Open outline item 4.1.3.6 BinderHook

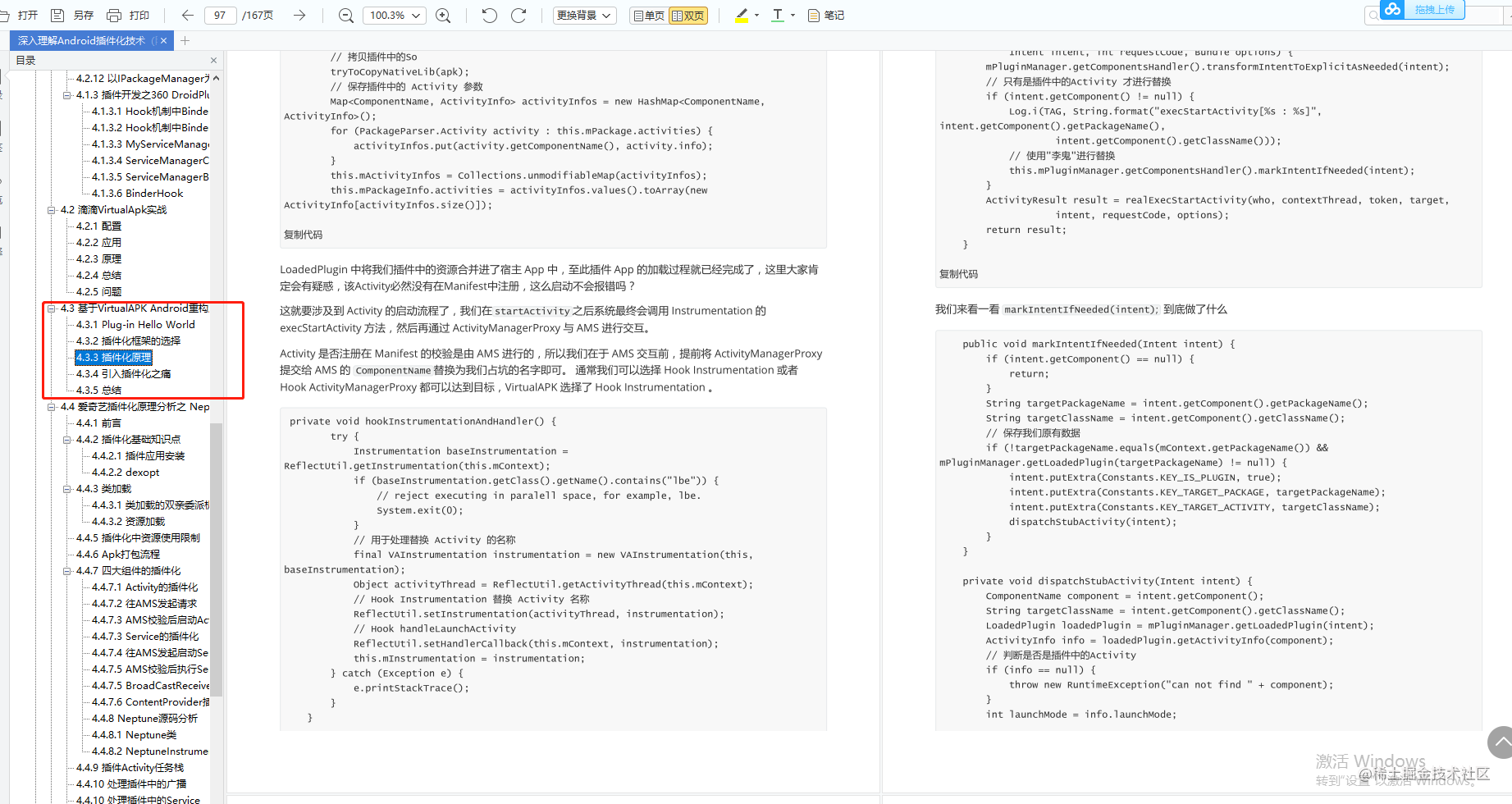(137, 194)
